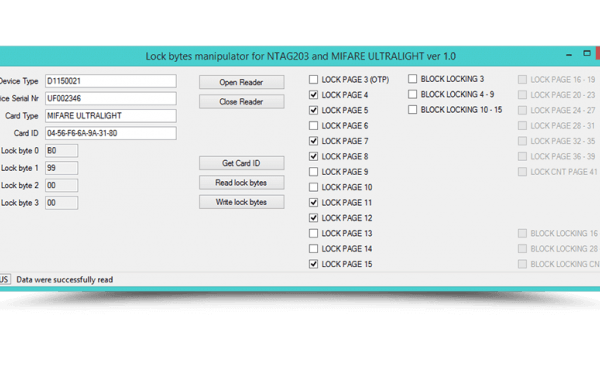Select Lock byte 2 field
The image size is (600, 373).
(x=62, y=186)
